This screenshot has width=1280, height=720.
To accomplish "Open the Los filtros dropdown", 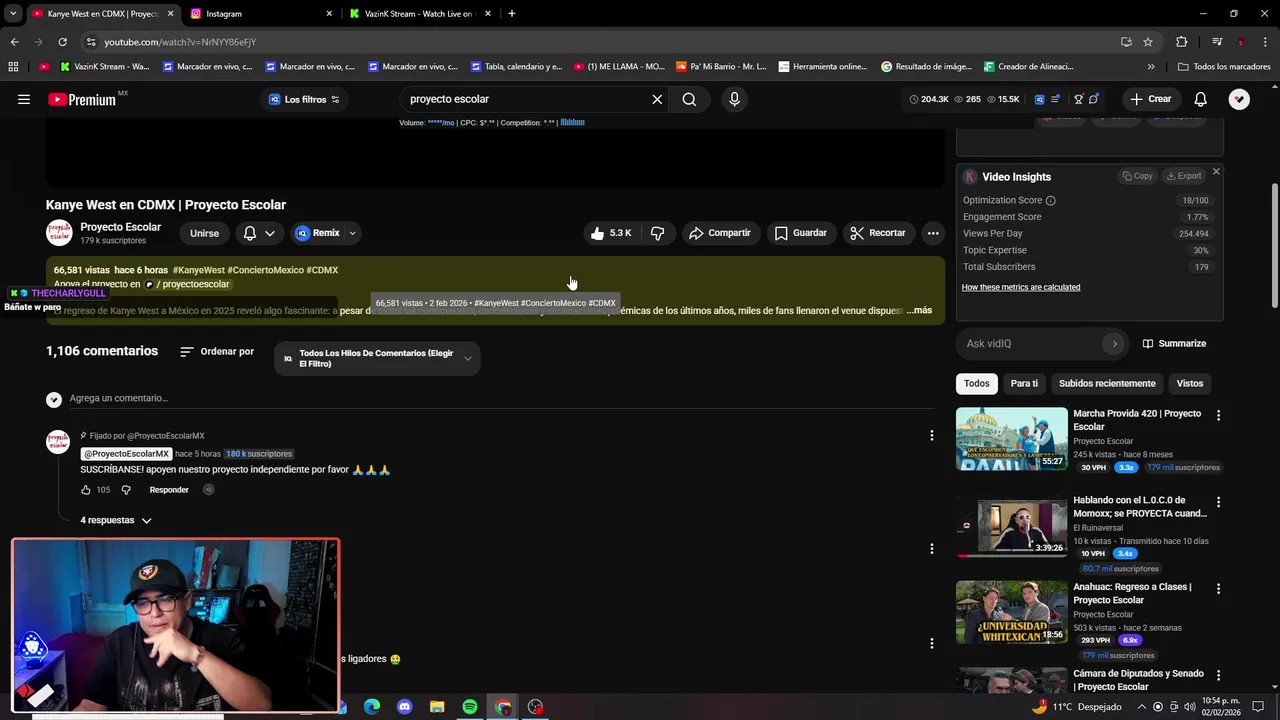I will [304, 99].
